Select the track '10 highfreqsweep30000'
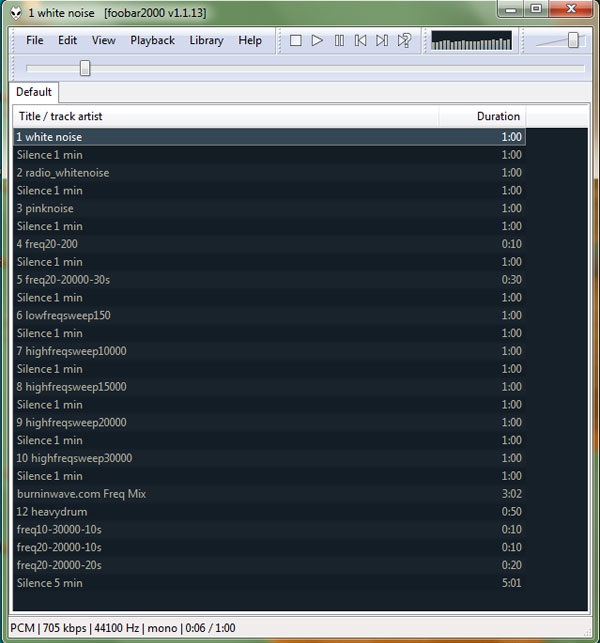The image size is (600, 643). [269, 458]
